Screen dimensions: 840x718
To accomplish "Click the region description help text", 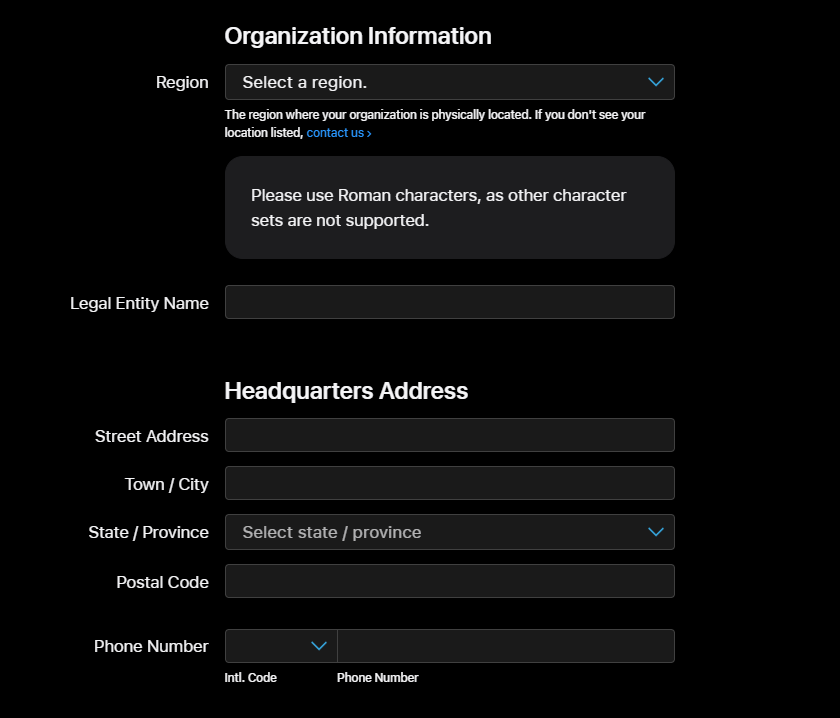I will click(x=435, y=124).
